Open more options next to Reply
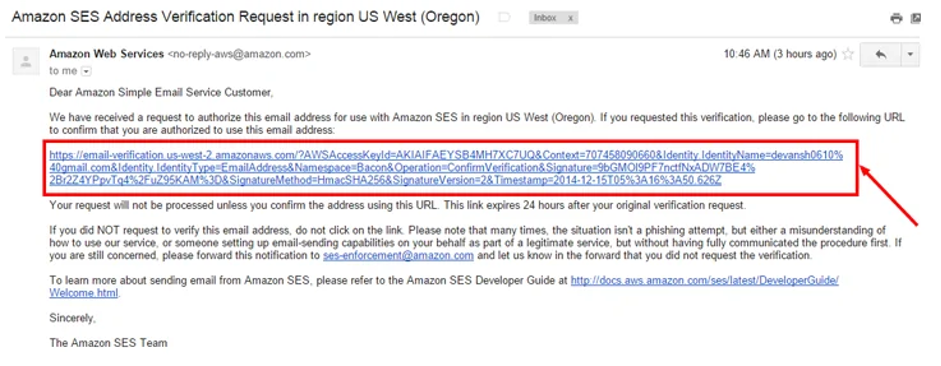The image size is (941, 366). tap(910, 55)
